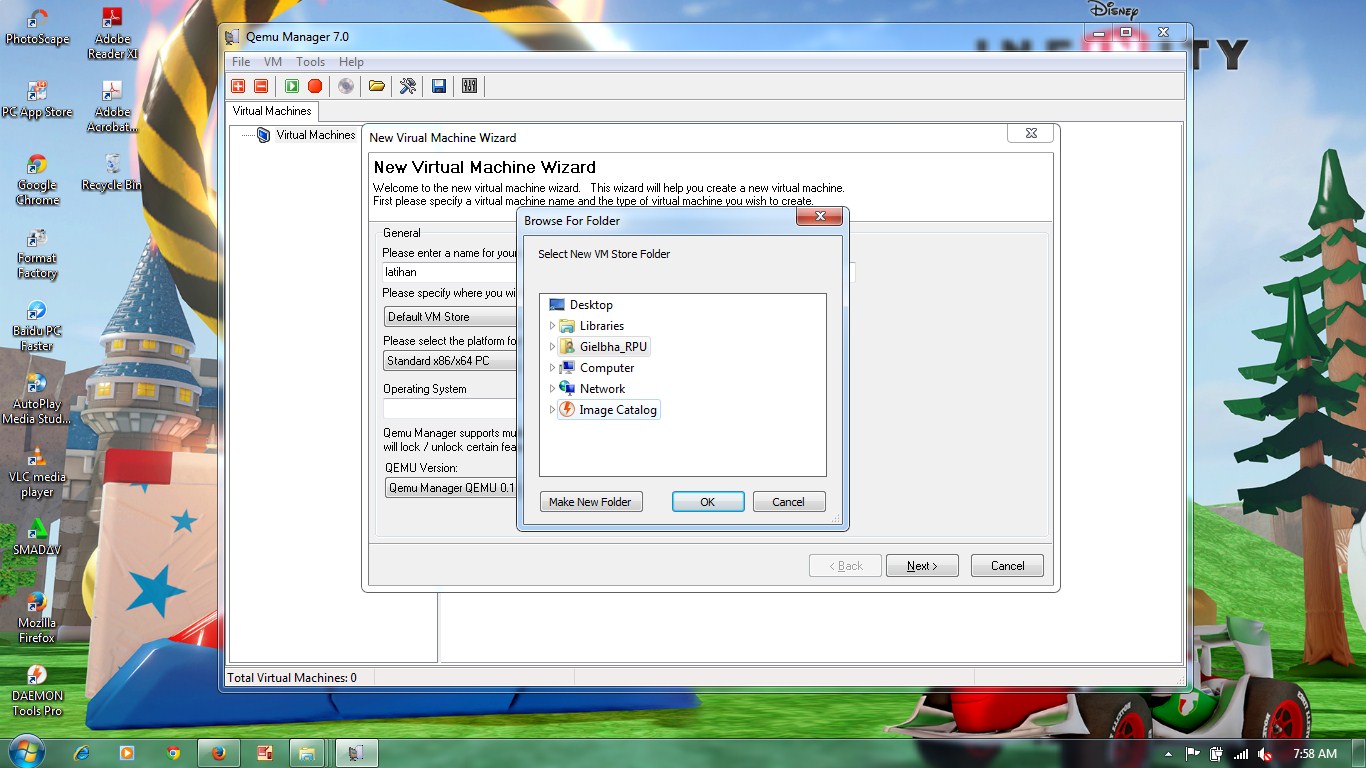This screenshot has width=1366, height=768.
Task: Click the red Stop VM toolbar icon
Action: 315,86
